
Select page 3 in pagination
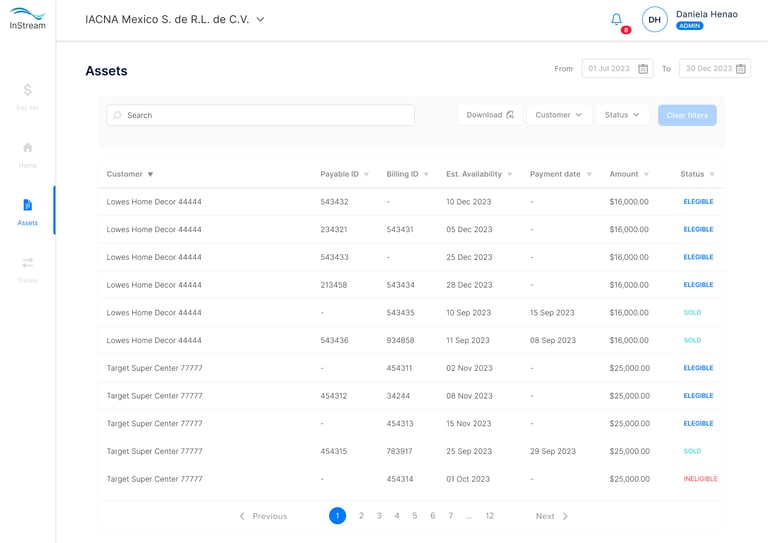[379, 516]
